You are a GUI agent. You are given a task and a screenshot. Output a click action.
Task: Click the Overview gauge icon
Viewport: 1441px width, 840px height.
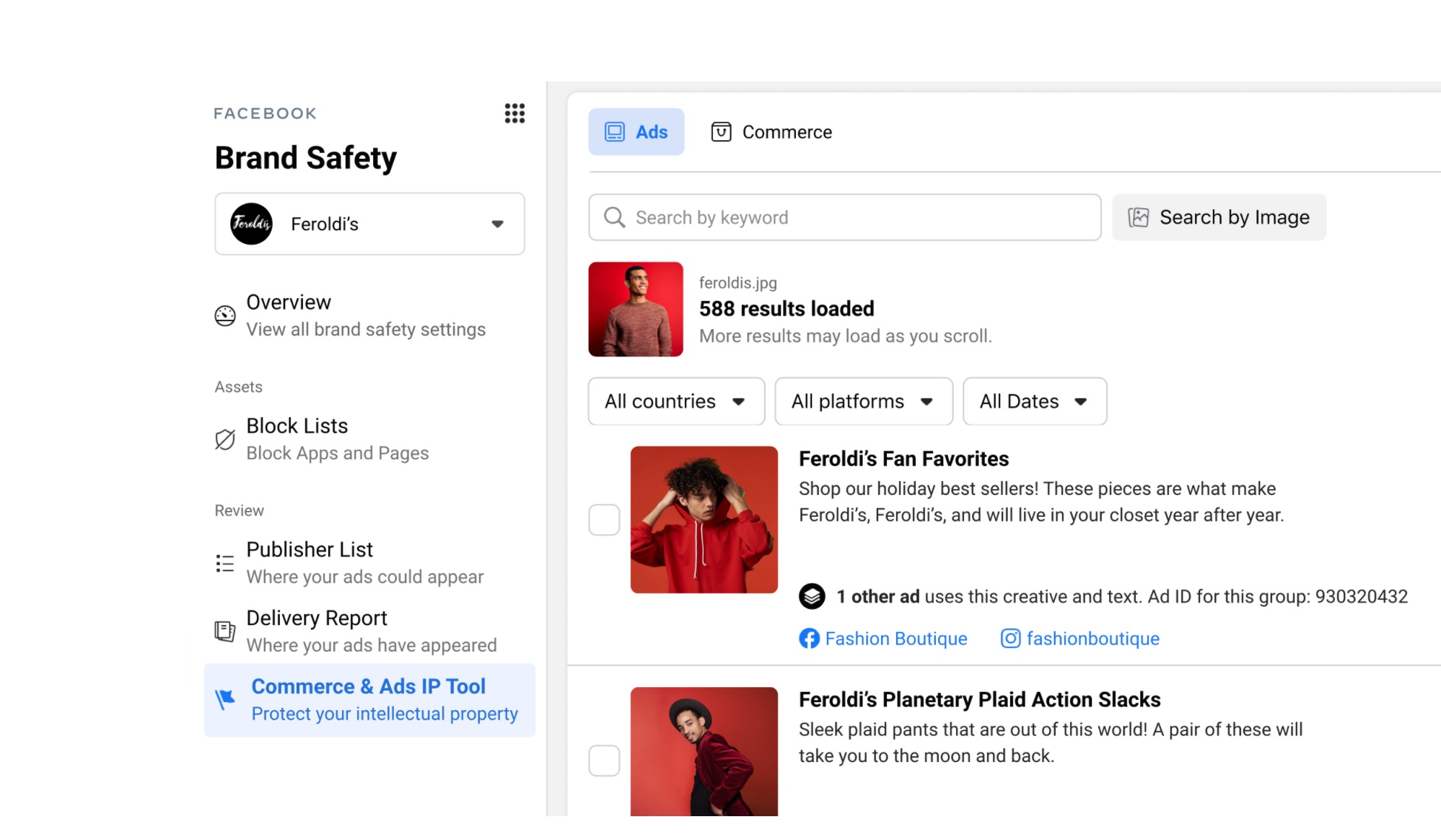click(225, 315)
